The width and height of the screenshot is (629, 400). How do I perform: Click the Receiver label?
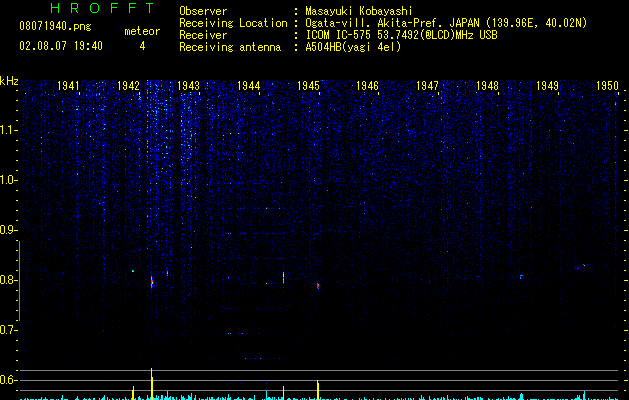tap(203, 35)
